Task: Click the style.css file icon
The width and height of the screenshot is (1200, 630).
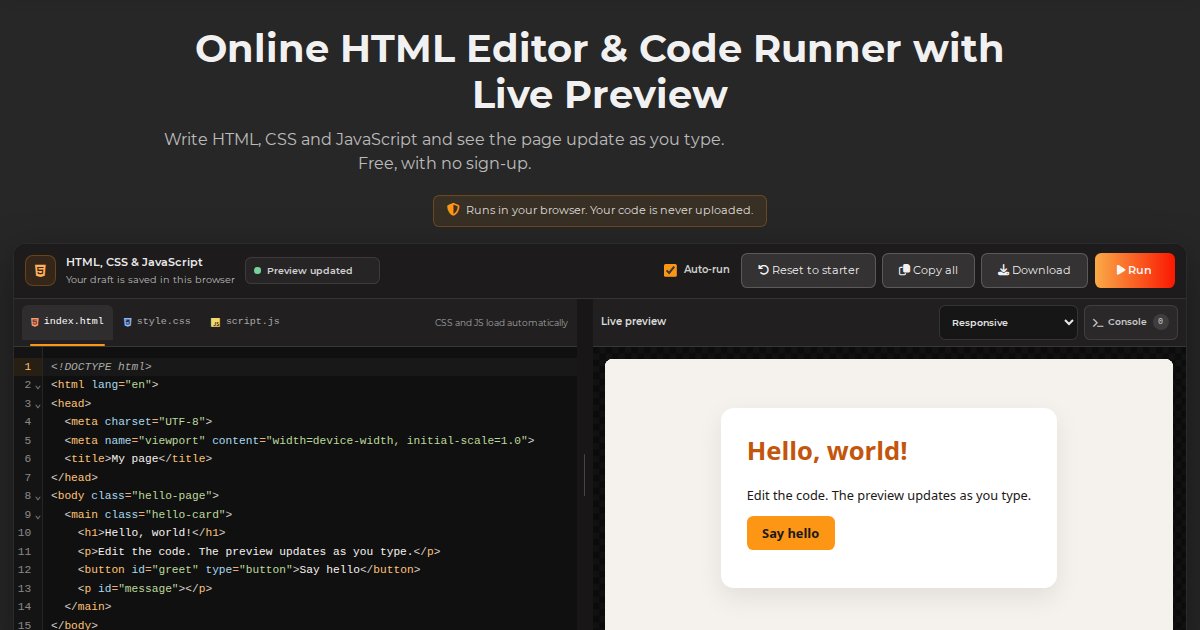Action: 128,322
